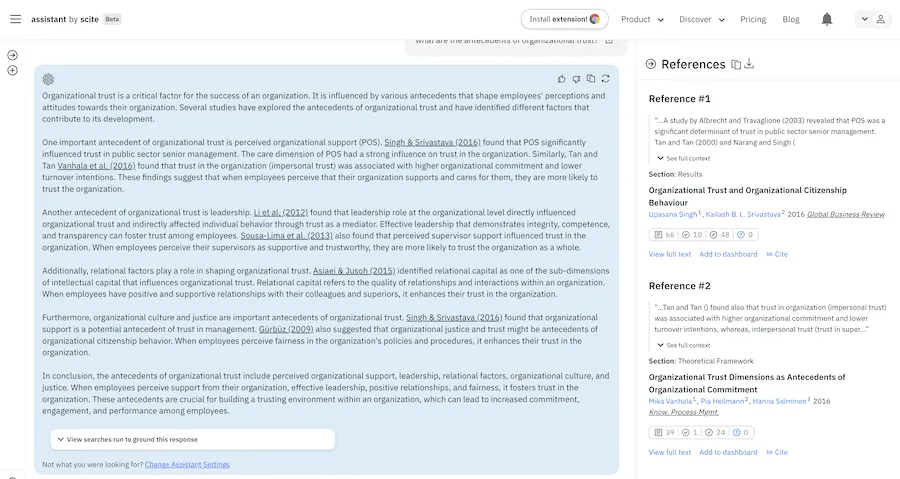This screenshot has height=479, width=900.
Task: Add Reference #1 to dashboard
Action: (x=728, y=254)
